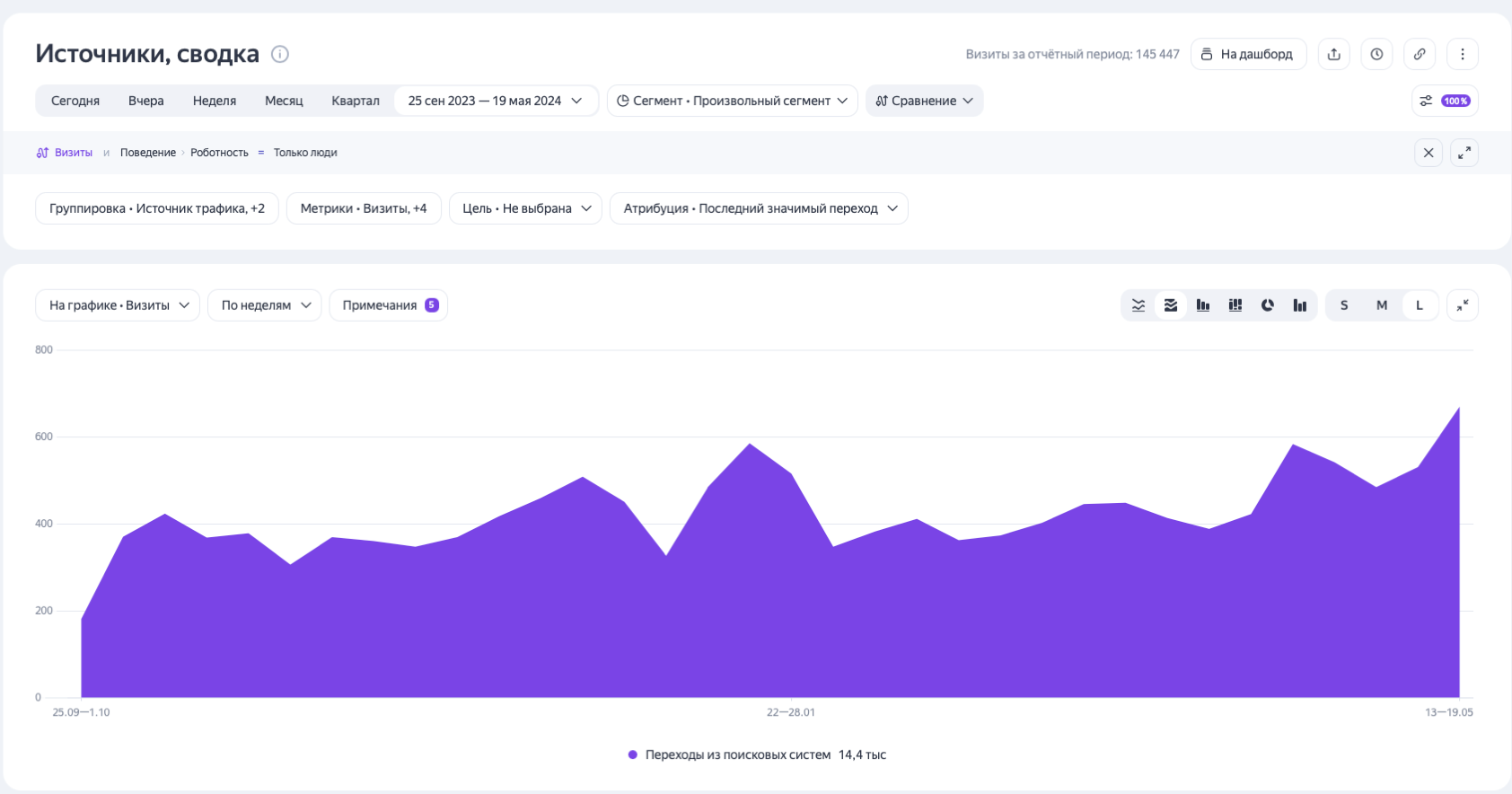Screen dimensions: 1512x794
Task: Open Примечания annotations button
Action: pos(389,305)
